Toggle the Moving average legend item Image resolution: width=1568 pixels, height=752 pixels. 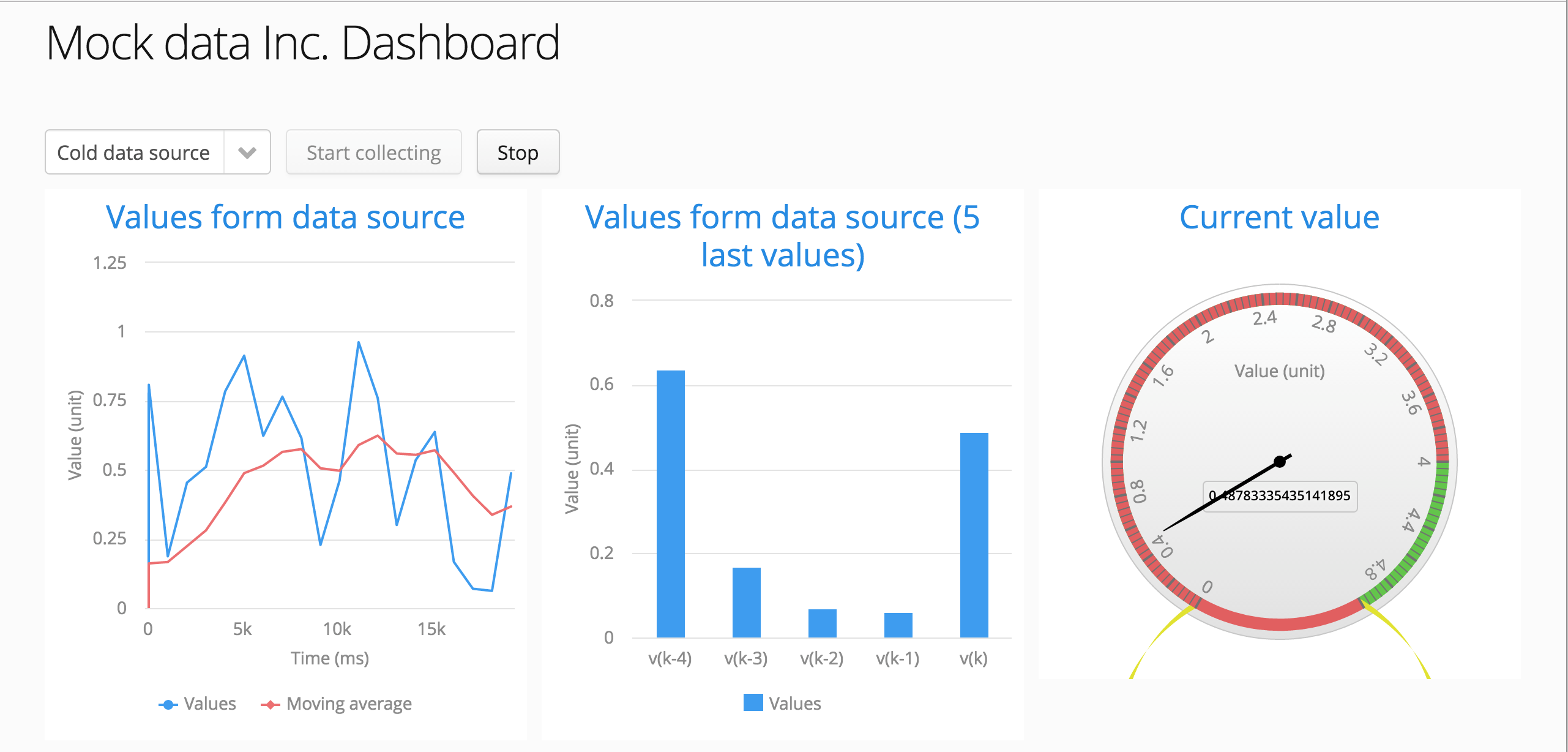[336, 704]
